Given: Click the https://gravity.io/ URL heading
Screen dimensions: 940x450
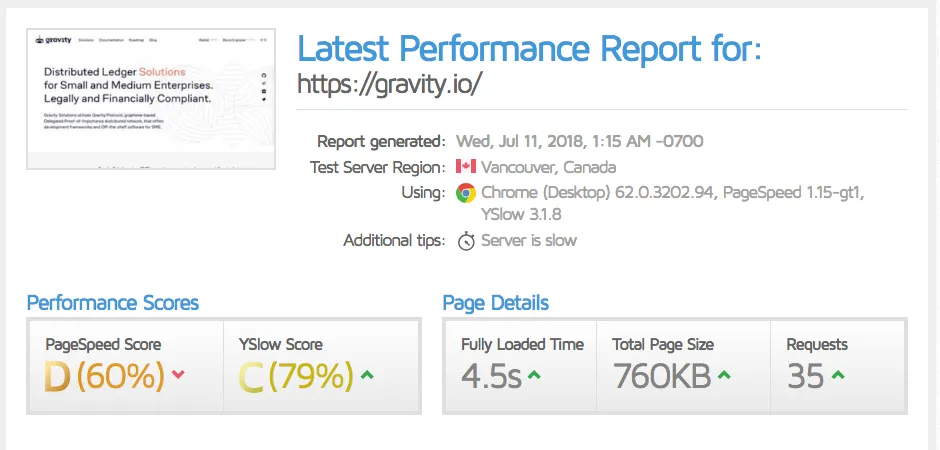Looking at the screenshot, I should point(390,84).
